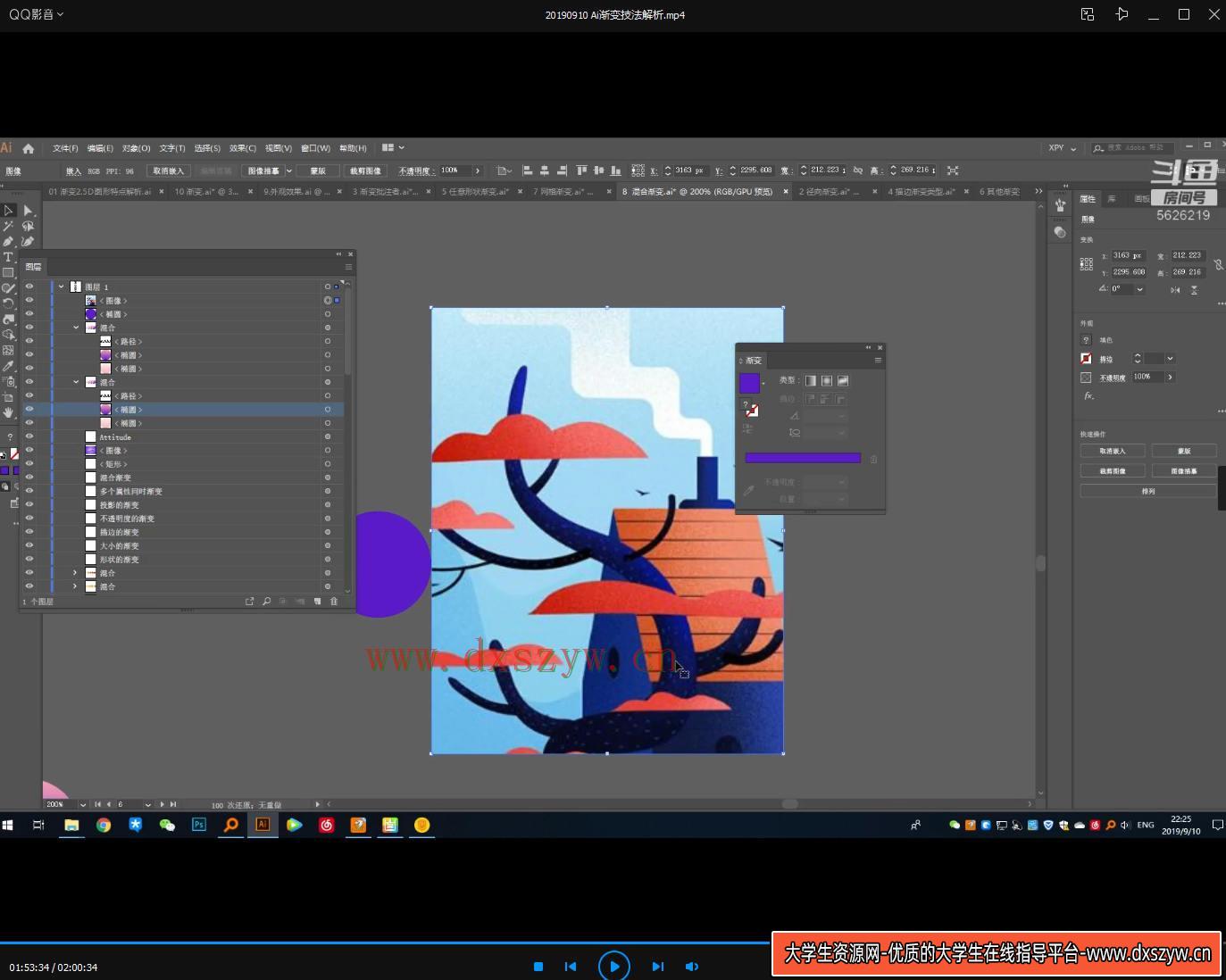This screenshot has width=1226, height=980.
Task: Toggle visibility of 多个属性同时渐变 layer
Action: [29, 491]
